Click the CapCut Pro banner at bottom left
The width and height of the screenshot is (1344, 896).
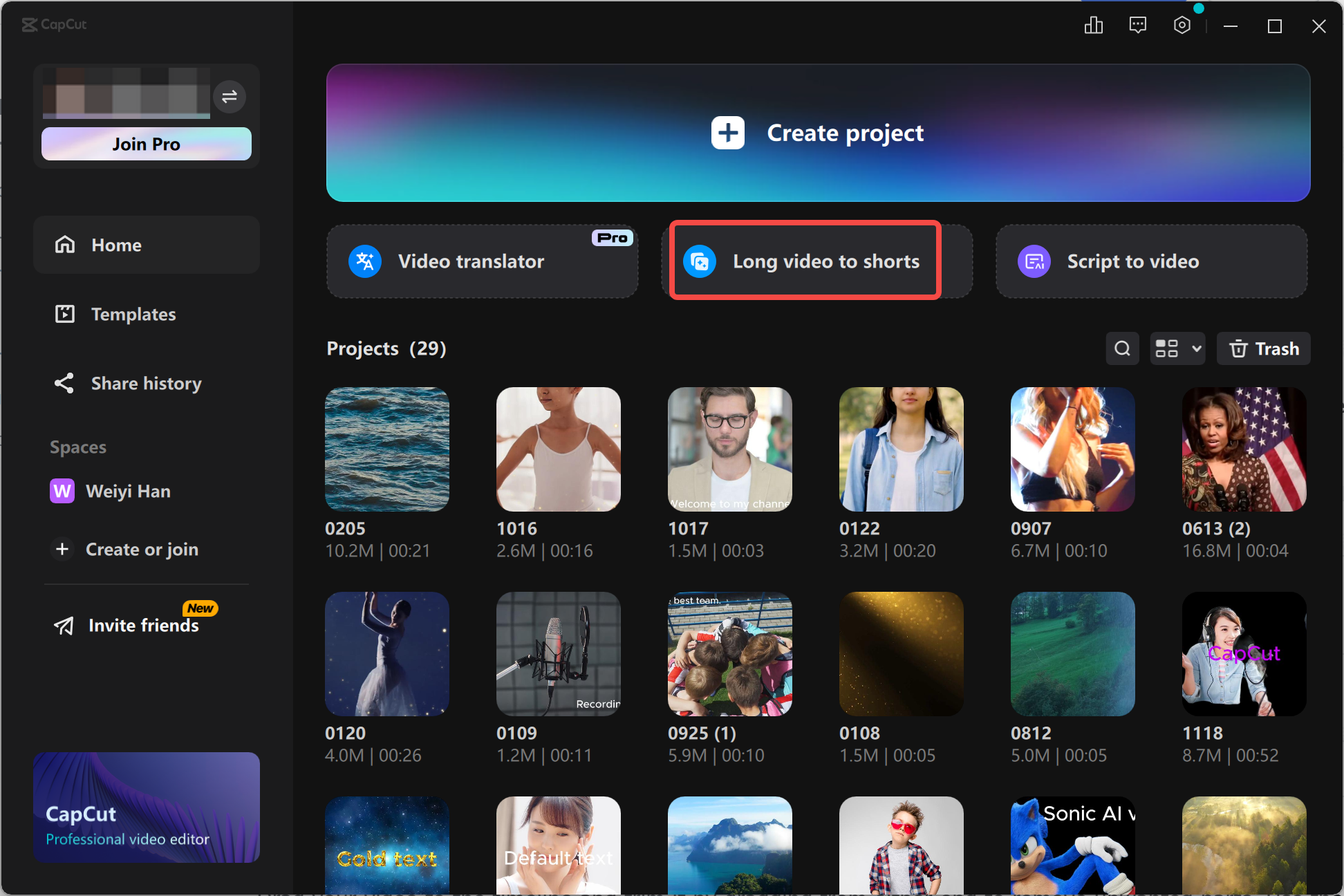146,808
